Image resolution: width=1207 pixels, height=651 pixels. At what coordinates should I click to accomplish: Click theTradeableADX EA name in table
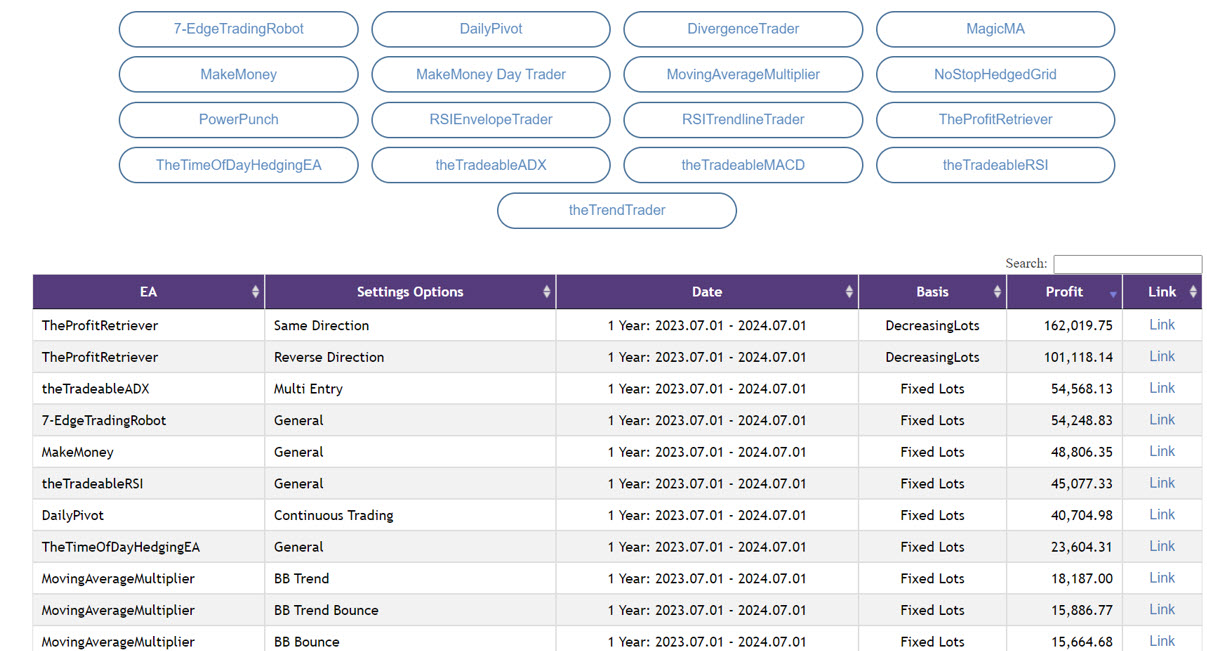[95, 389]
